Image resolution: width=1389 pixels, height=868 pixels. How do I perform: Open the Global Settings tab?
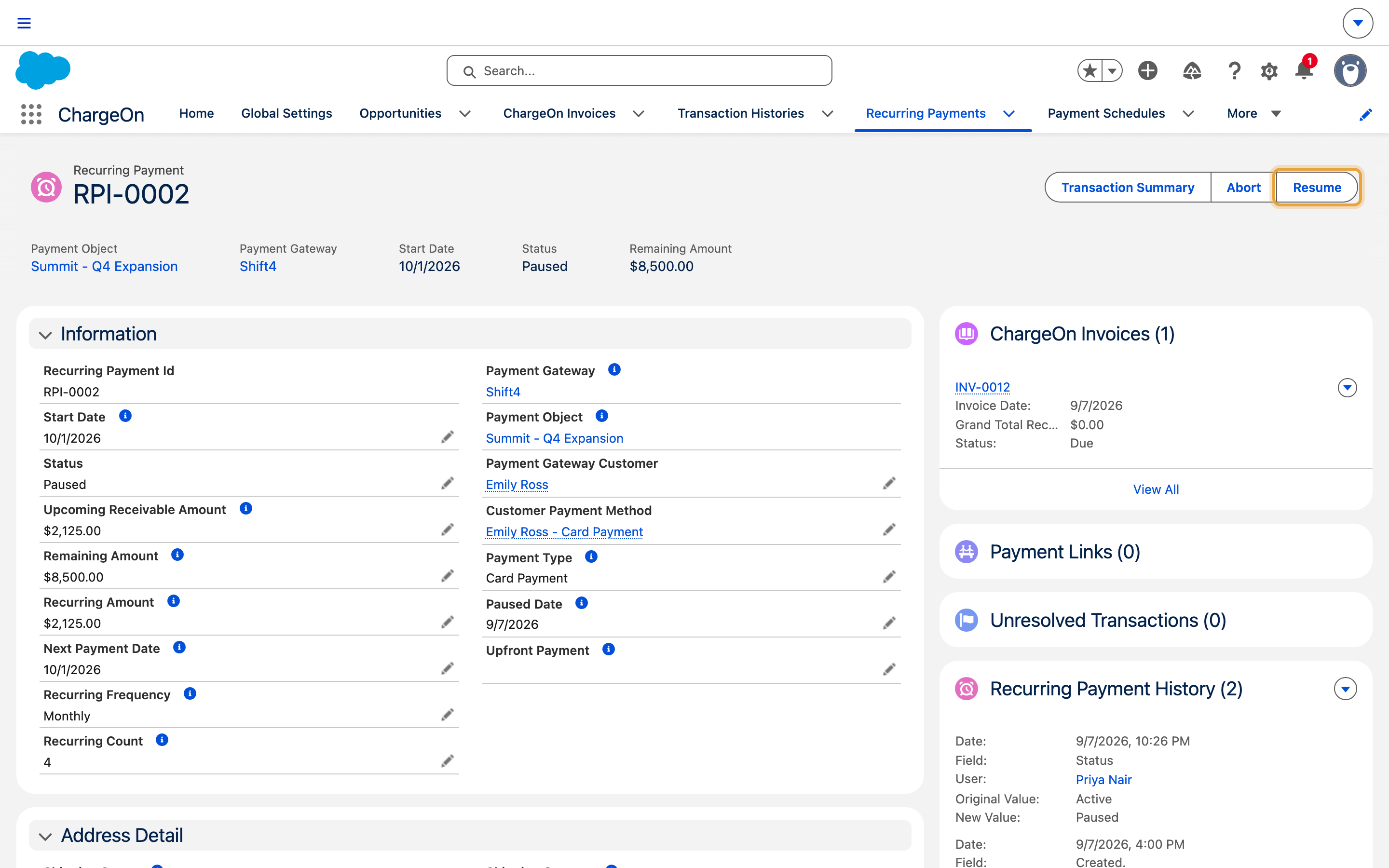[x=286, y=114]
